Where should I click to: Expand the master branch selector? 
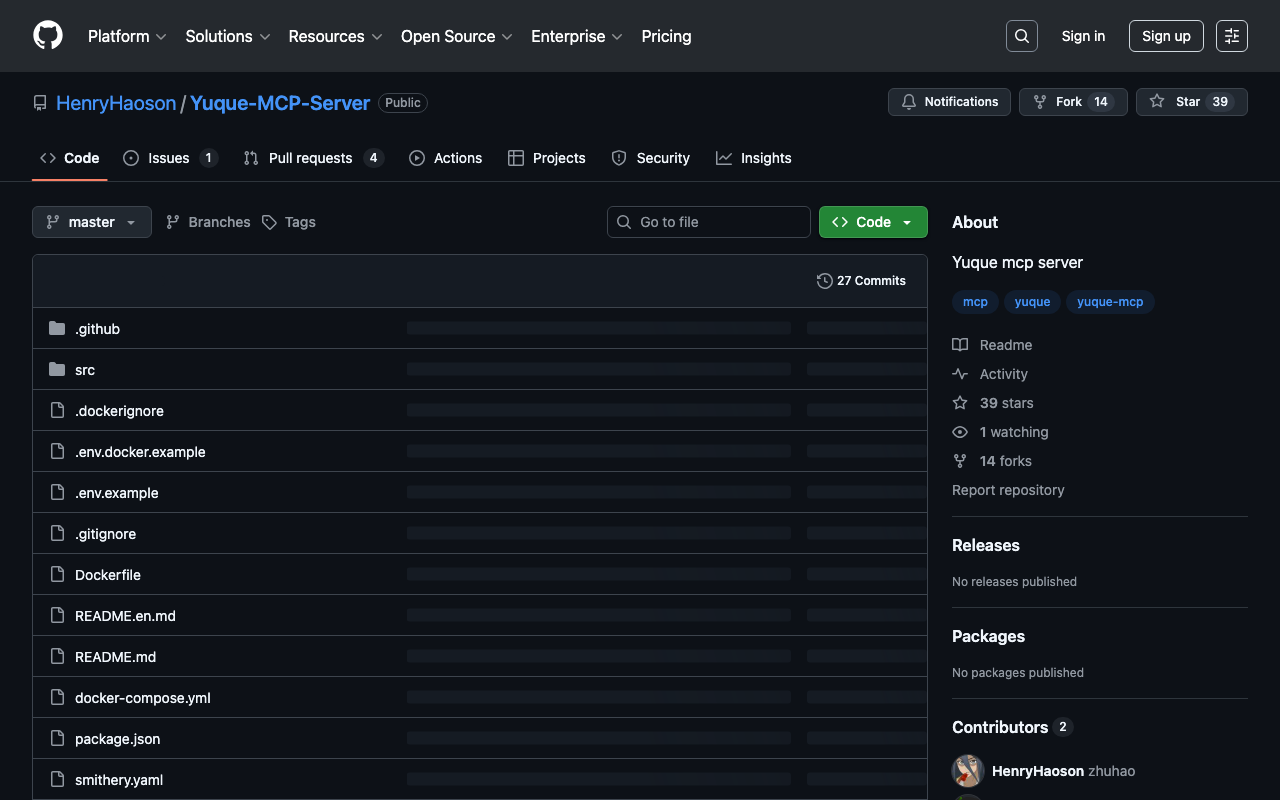(x=92, y=222)
